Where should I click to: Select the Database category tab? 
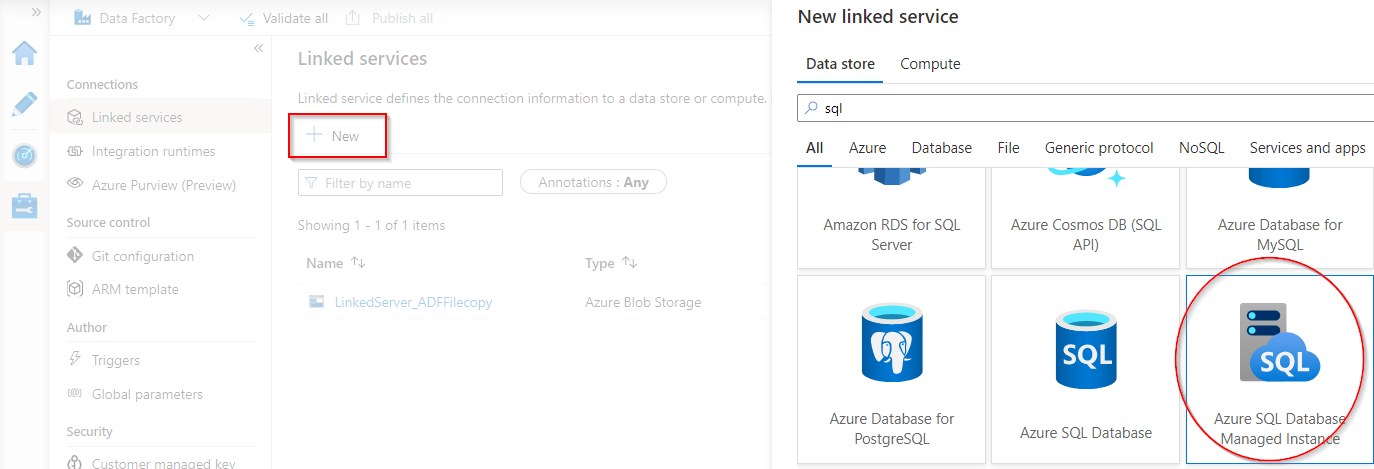click(941, 148)
